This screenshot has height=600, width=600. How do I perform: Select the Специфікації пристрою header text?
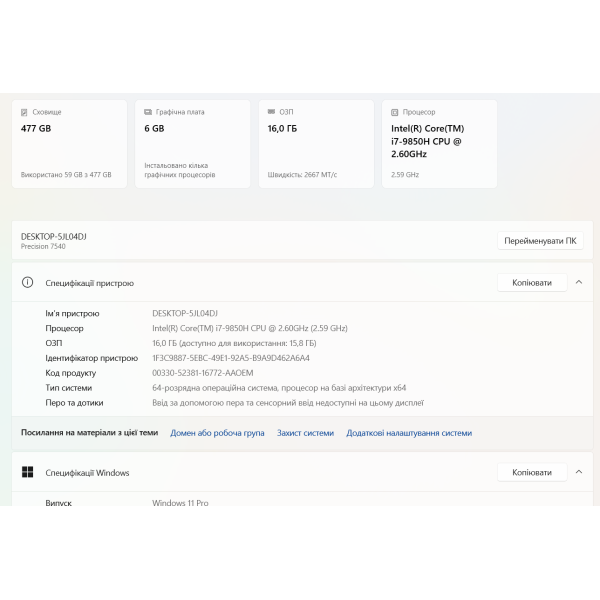click(x=90, y=283)
